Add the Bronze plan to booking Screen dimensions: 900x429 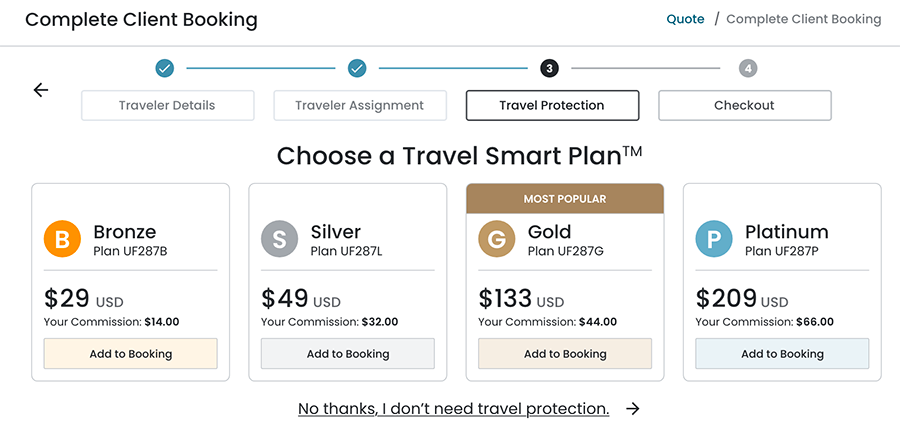pyautogui.click(x=130, y=354)
